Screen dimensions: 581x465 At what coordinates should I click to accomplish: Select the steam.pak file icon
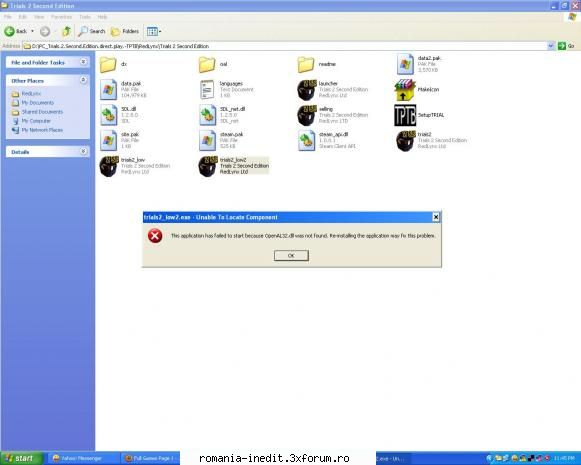pos(207,140)
